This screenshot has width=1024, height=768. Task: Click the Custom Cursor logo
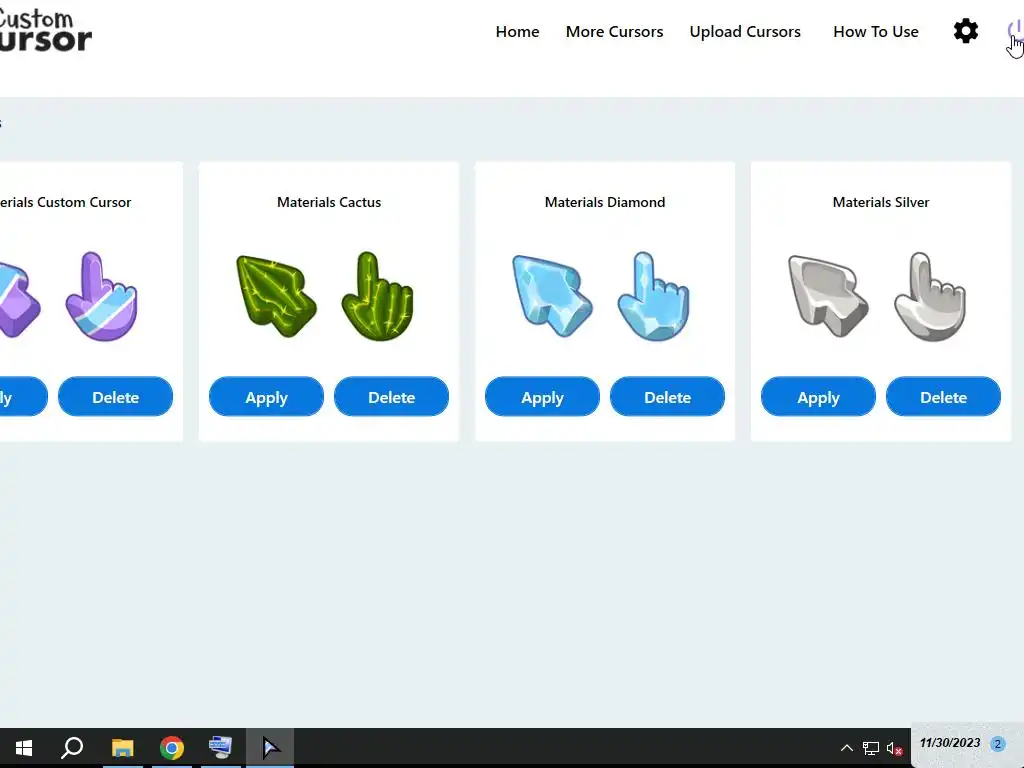[44, 29]
